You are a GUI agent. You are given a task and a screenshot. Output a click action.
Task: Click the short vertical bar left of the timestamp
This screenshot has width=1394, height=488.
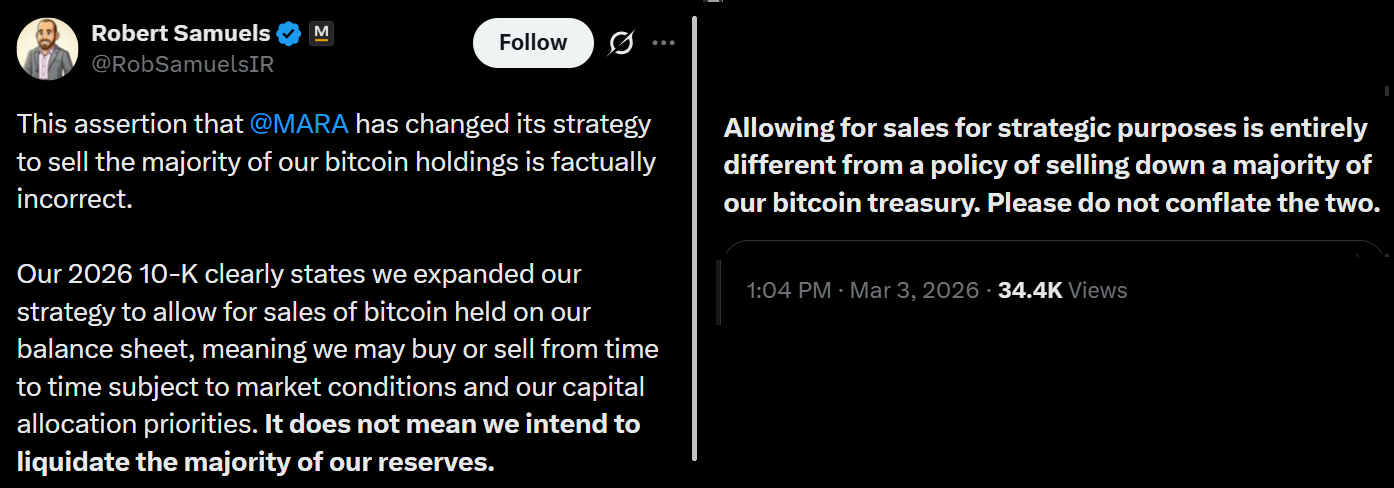pyautogui.click(x=720, y=292)
